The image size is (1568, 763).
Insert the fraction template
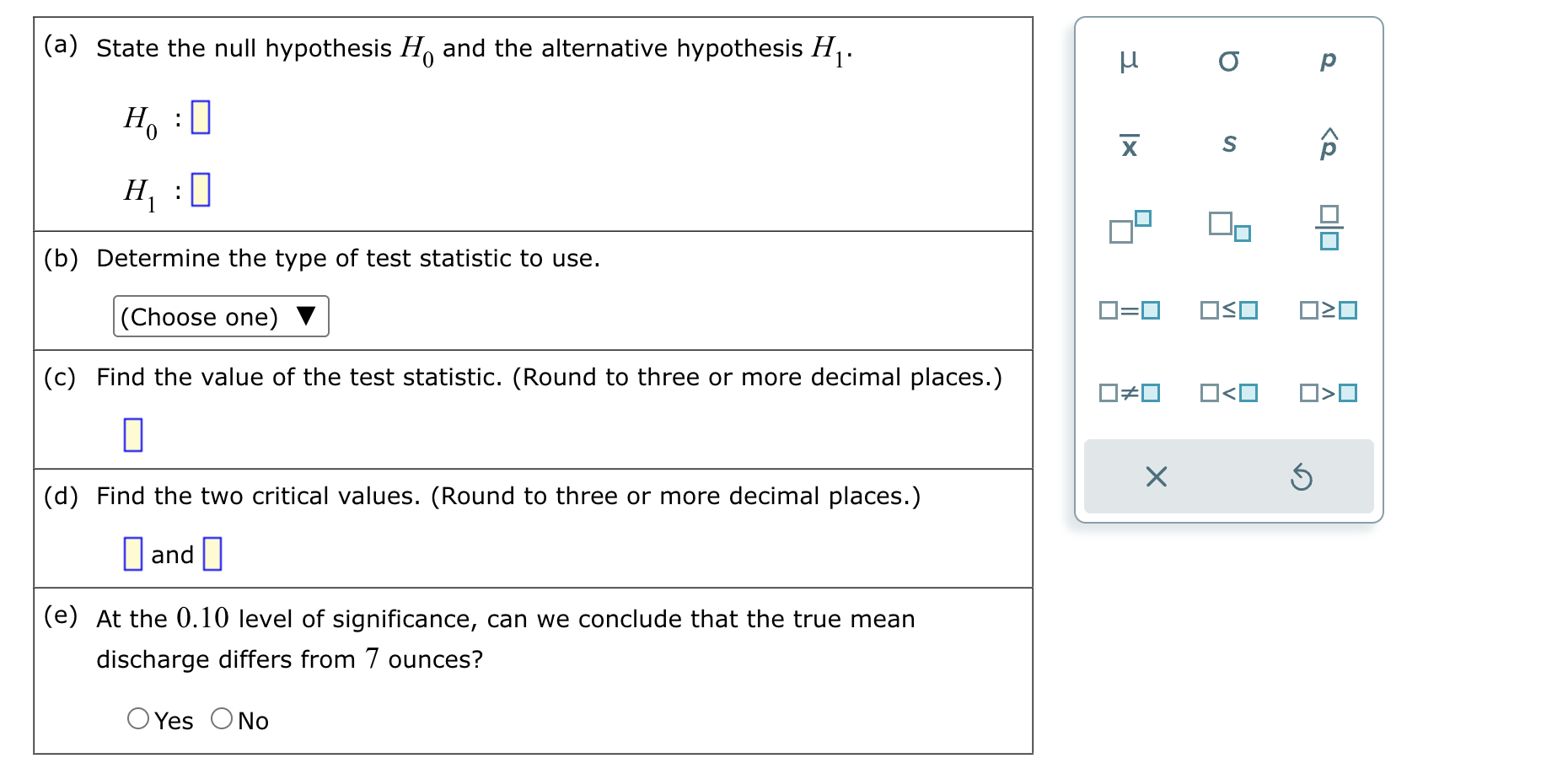1329,227
